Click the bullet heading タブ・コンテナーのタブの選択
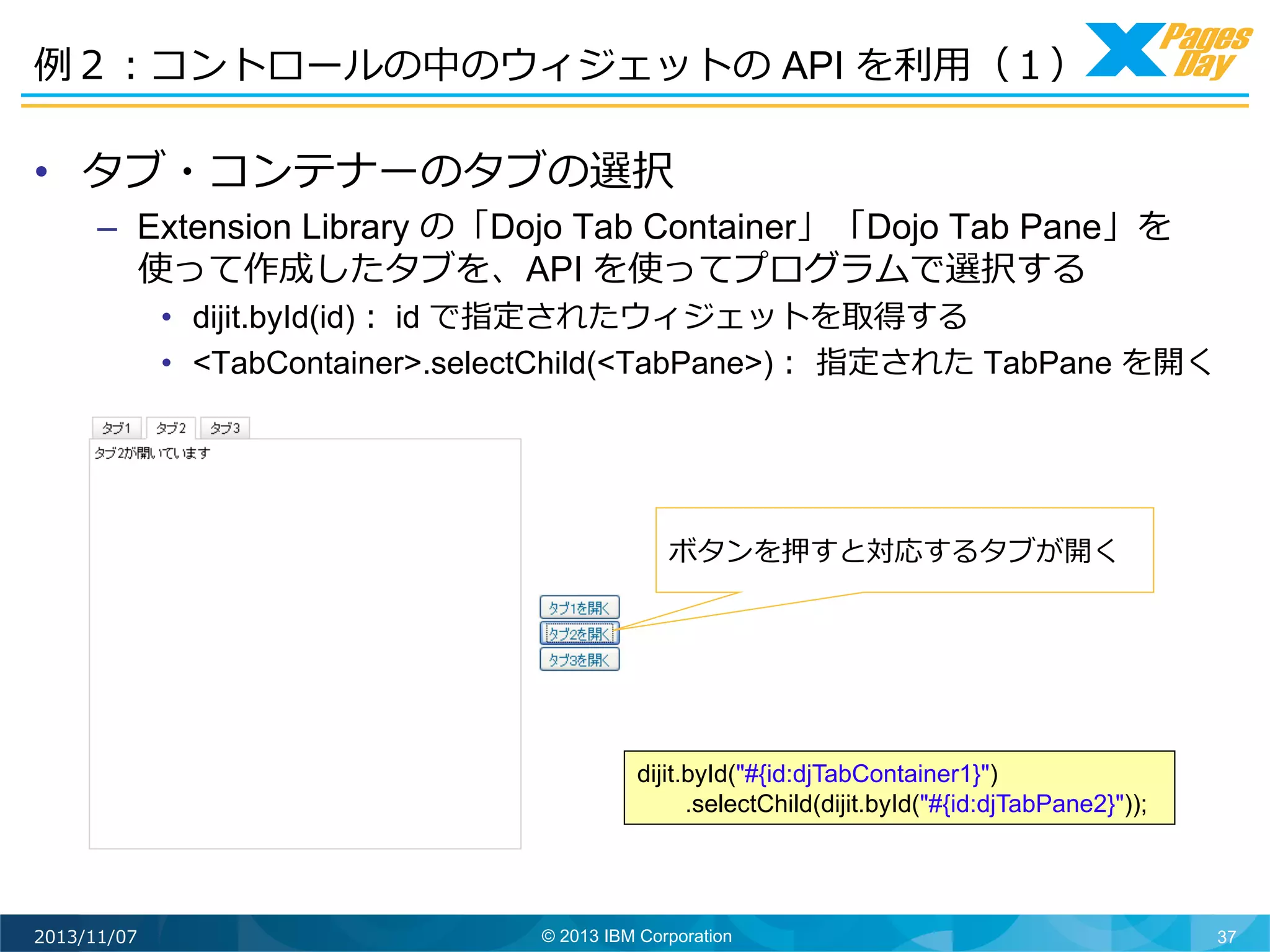 coord(377,170)
